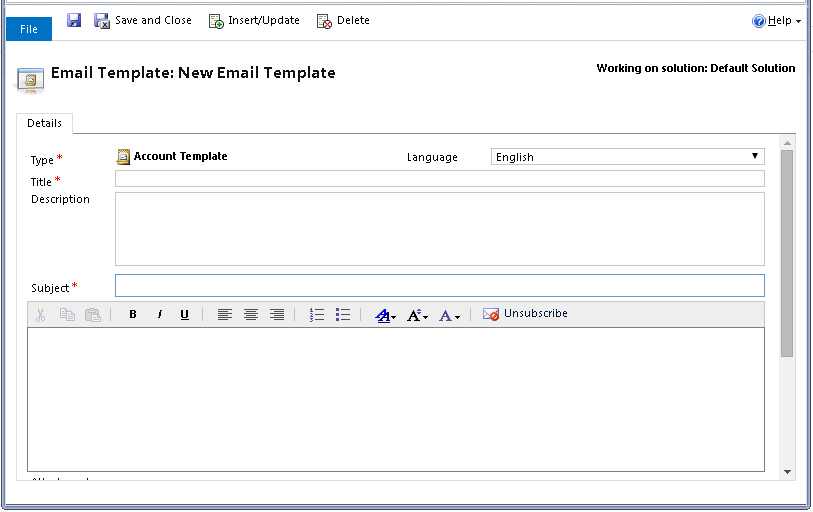813x512 pixels.
Task: Select the Details tab
Action: (x=45, y=123)
